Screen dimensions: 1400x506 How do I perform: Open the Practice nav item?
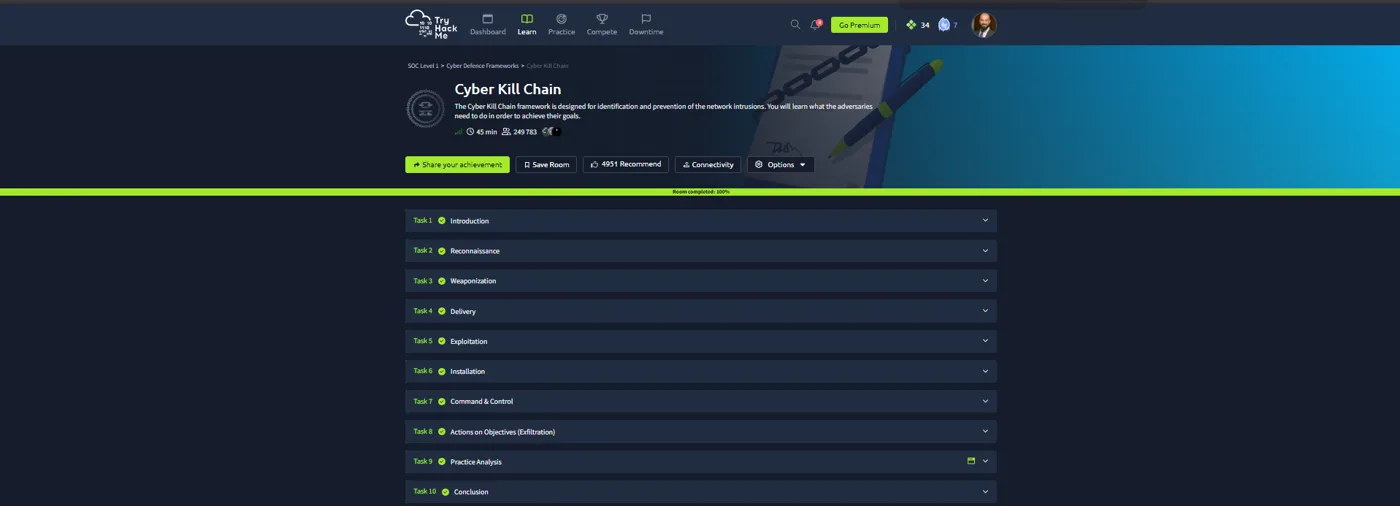click(561, 25)
